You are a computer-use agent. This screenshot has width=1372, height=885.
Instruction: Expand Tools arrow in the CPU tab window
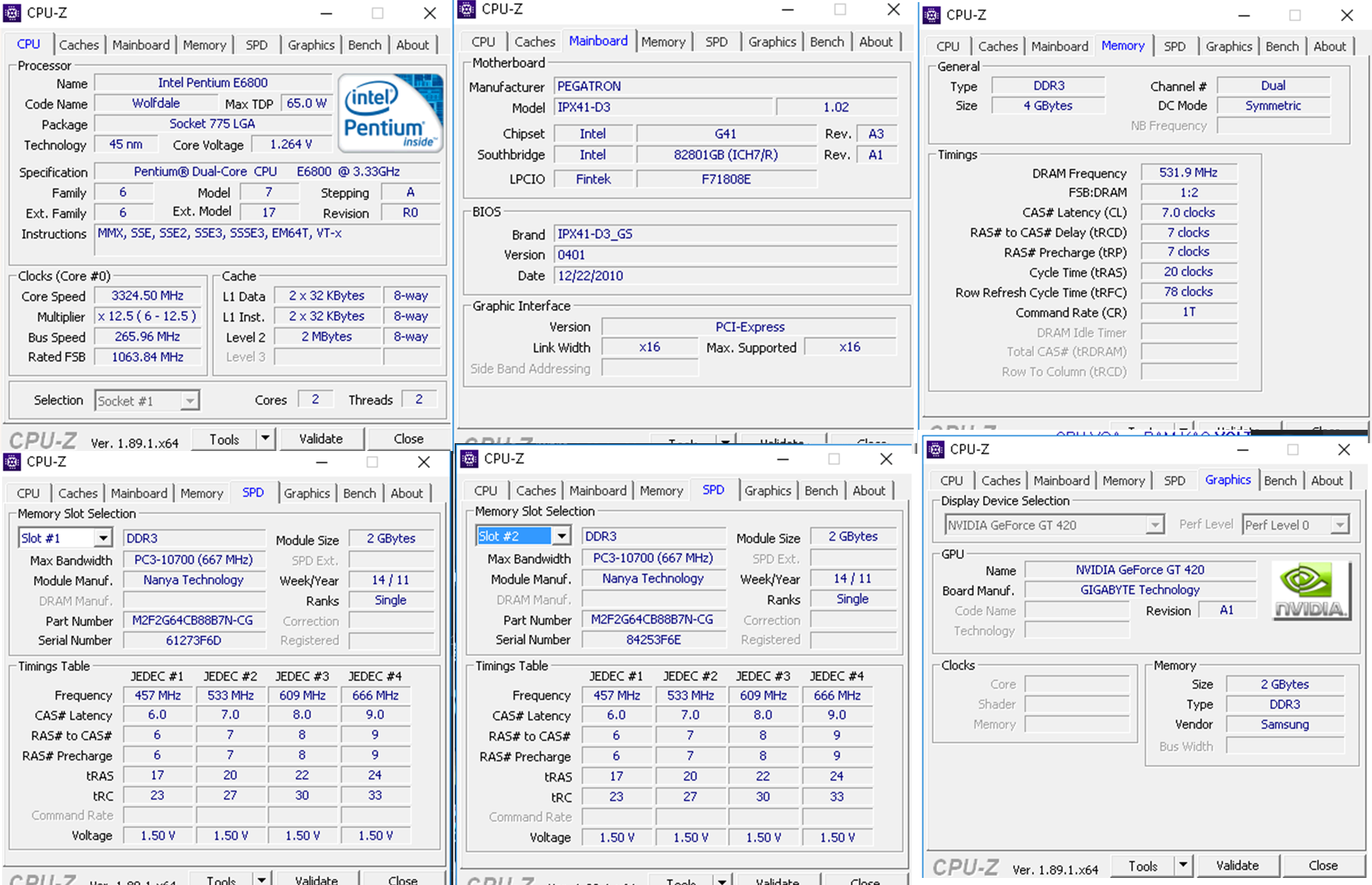(265, 438)
